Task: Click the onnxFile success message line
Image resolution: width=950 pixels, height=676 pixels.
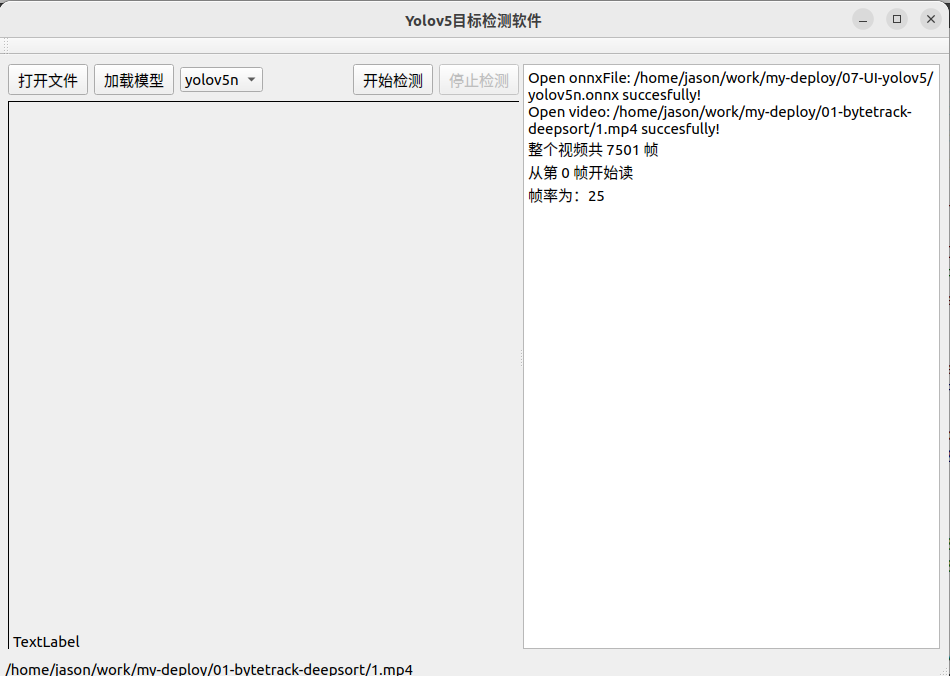Action: (x=727, y=77)
